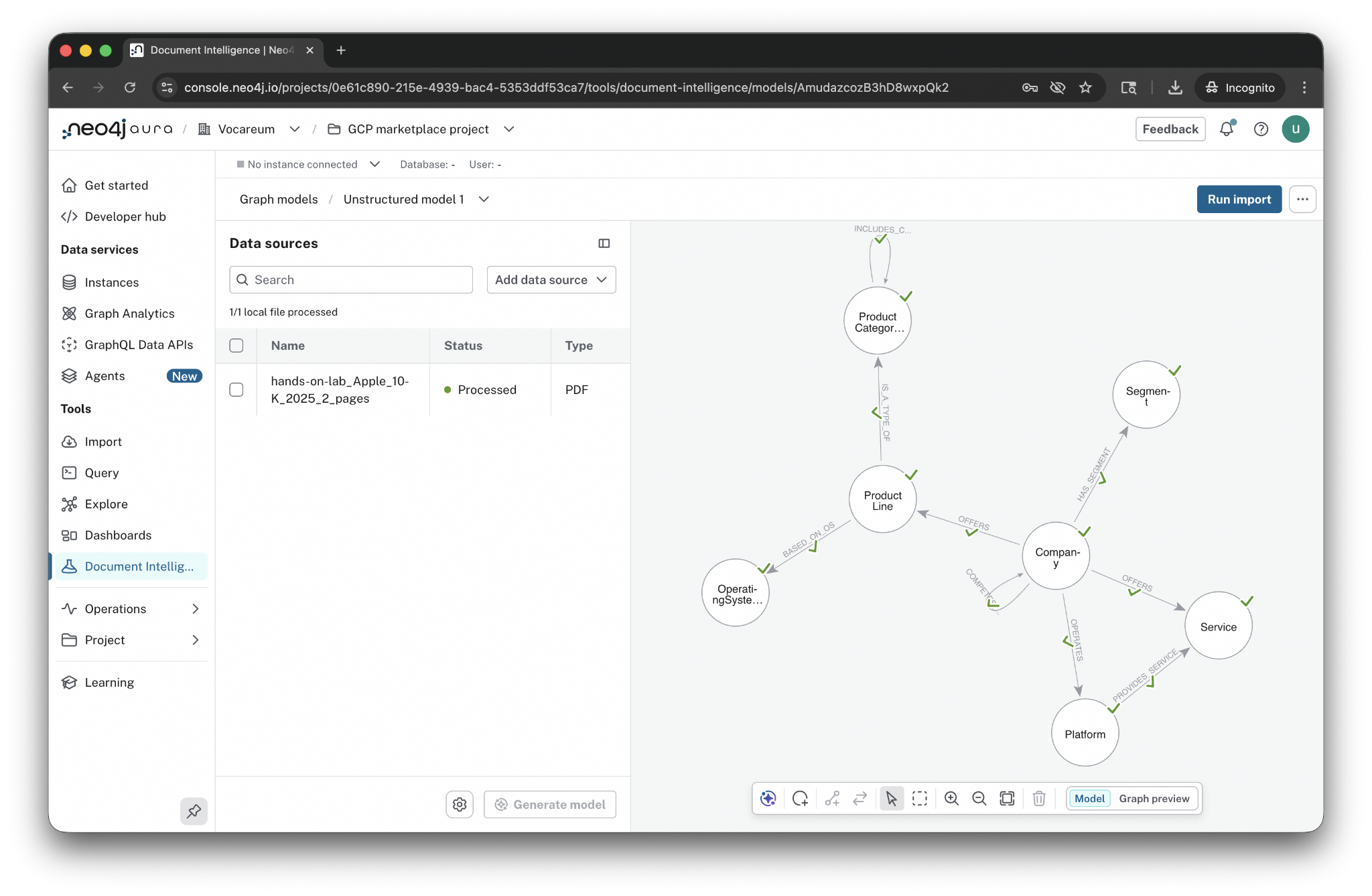This screenshot has width=1372, height=896.
Task: Open Chrome three-dot menu
Action: [x=1304, y=87]
